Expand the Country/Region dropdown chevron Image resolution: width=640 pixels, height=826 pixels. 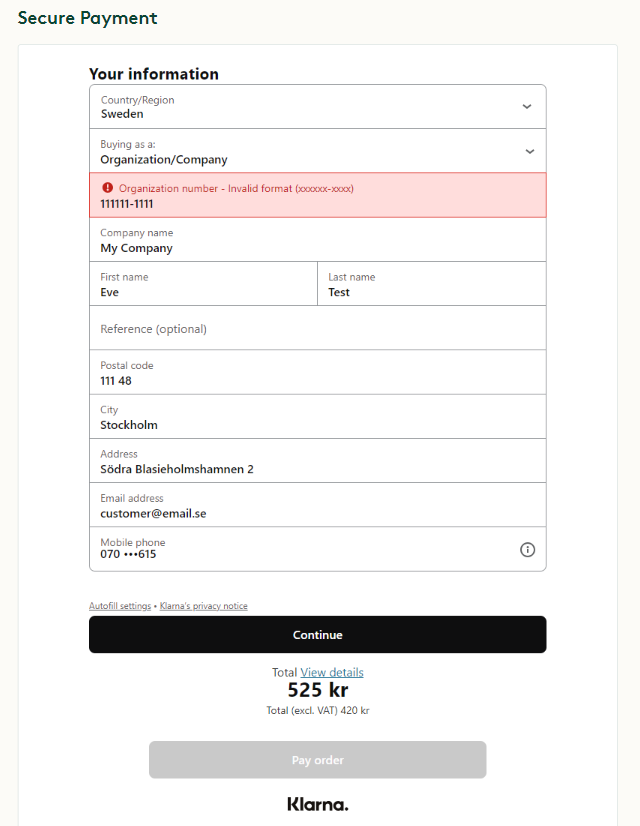[x=527, y=107]
